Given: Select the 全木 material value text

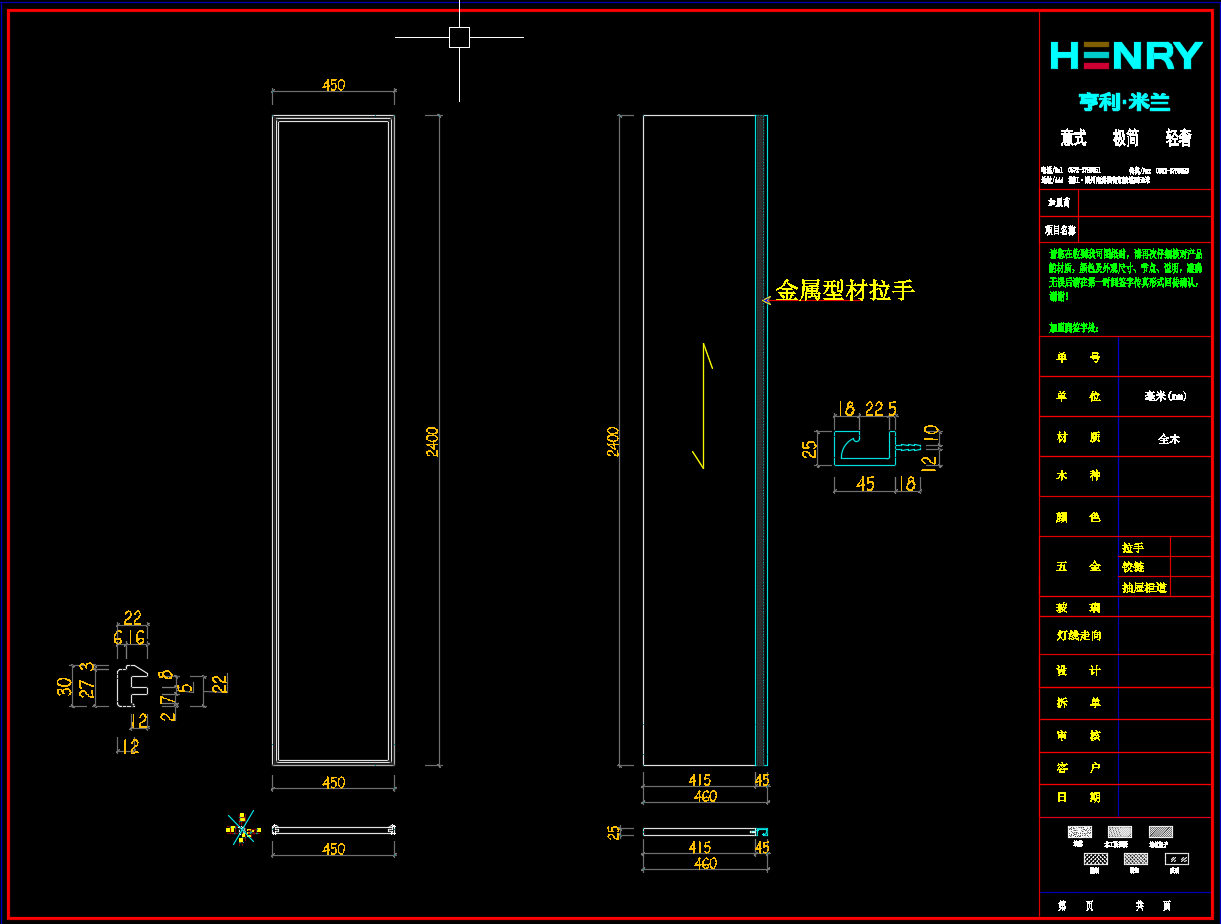Looking at the screenshot, I should click(x=1168, y=438).
